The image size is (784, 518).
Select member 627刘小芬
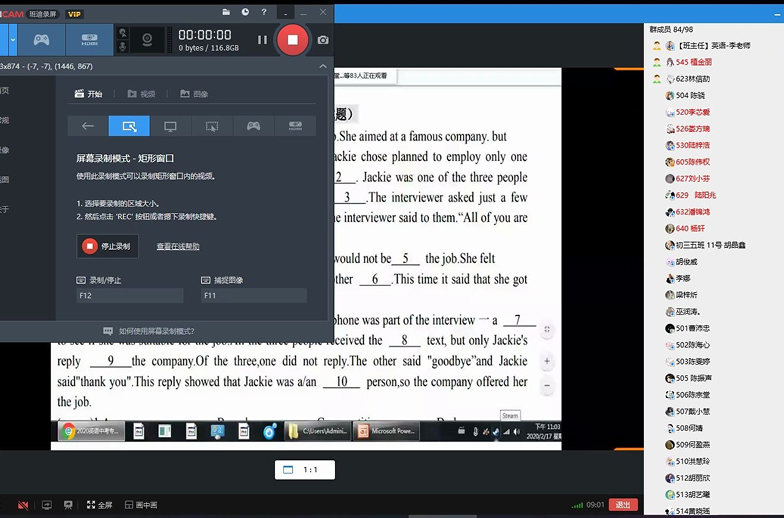coord(688,178)
